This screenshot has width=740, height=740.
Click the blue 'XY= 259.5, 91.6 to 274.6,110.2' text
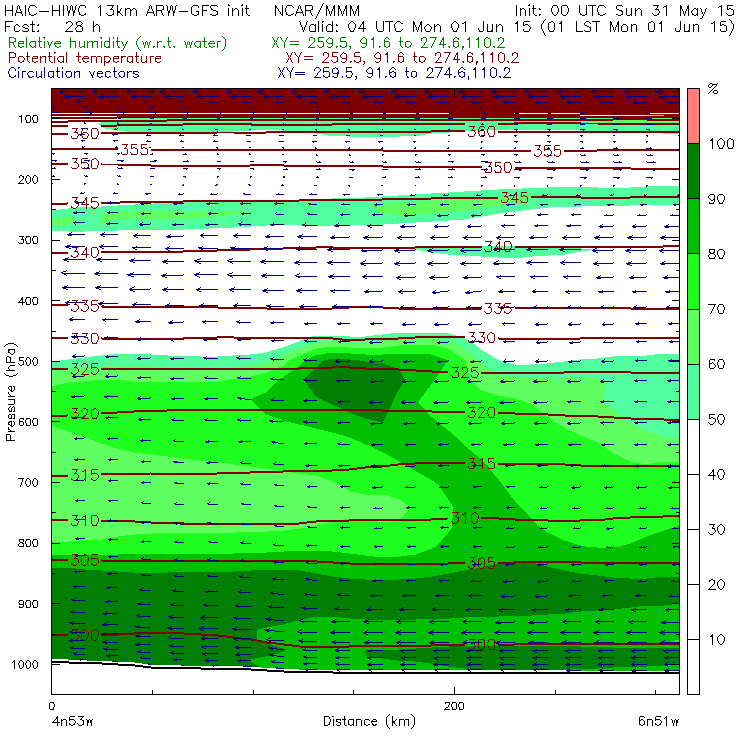click(x=394, y=73)
